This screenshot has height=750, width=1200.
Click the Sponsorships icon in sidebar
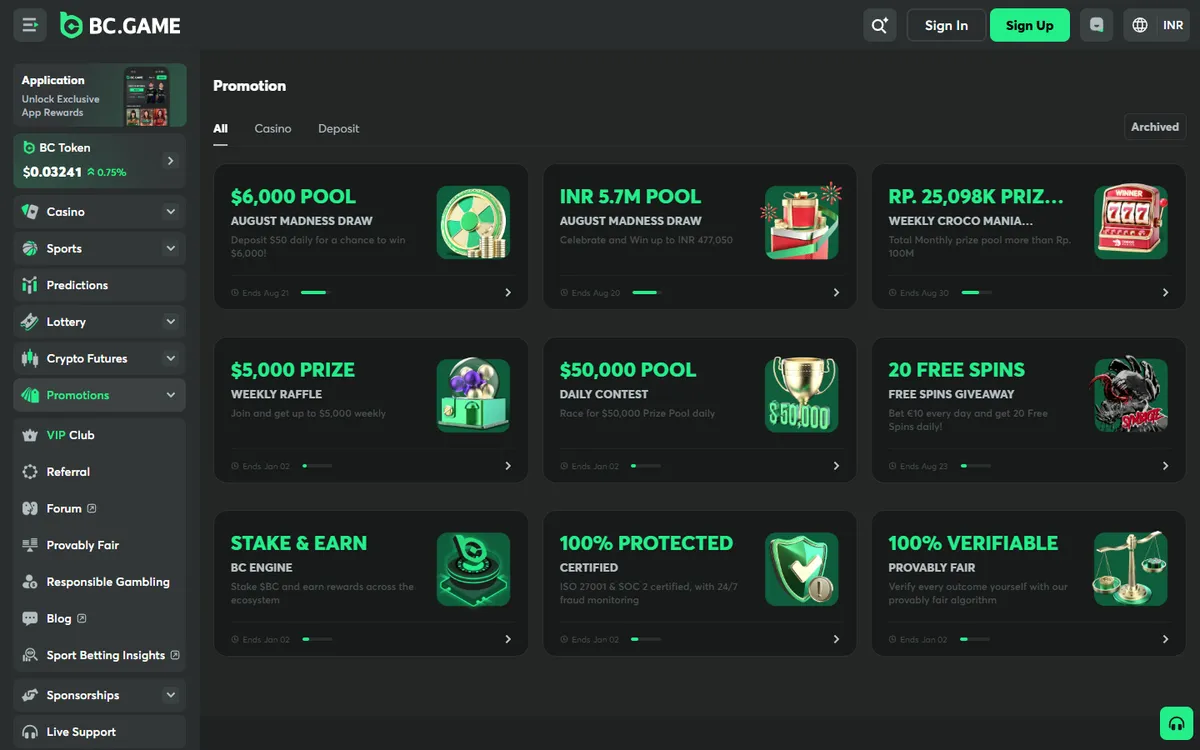29,695
